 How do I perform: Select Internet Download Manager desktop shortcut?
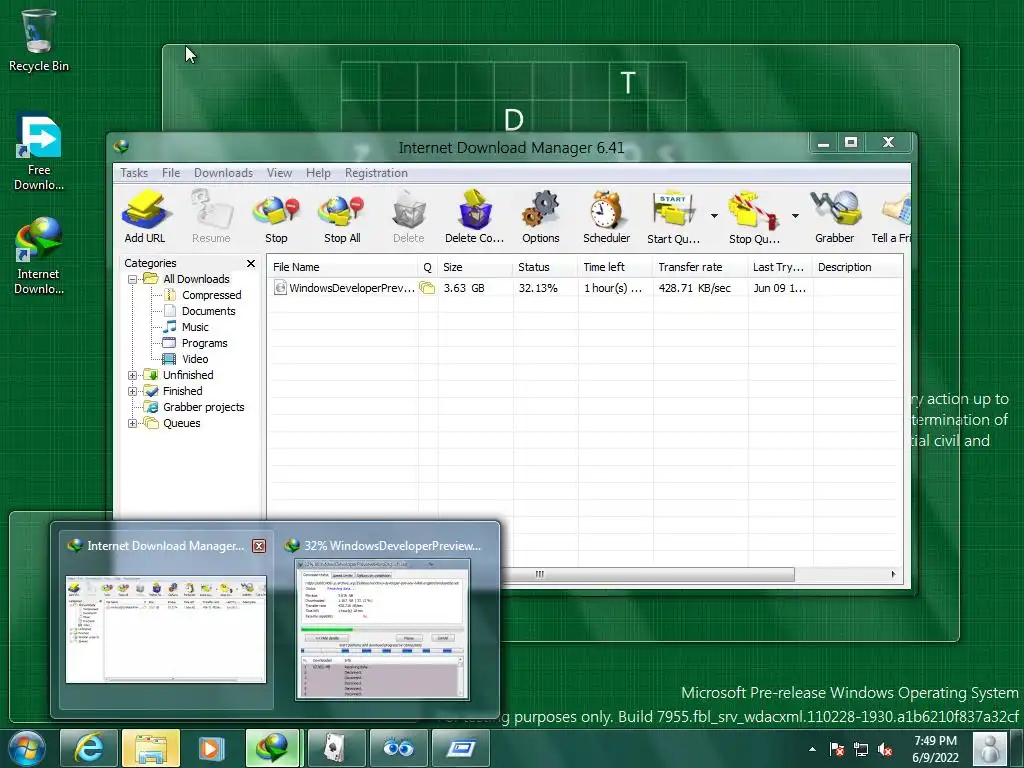(x=39, y=256)
